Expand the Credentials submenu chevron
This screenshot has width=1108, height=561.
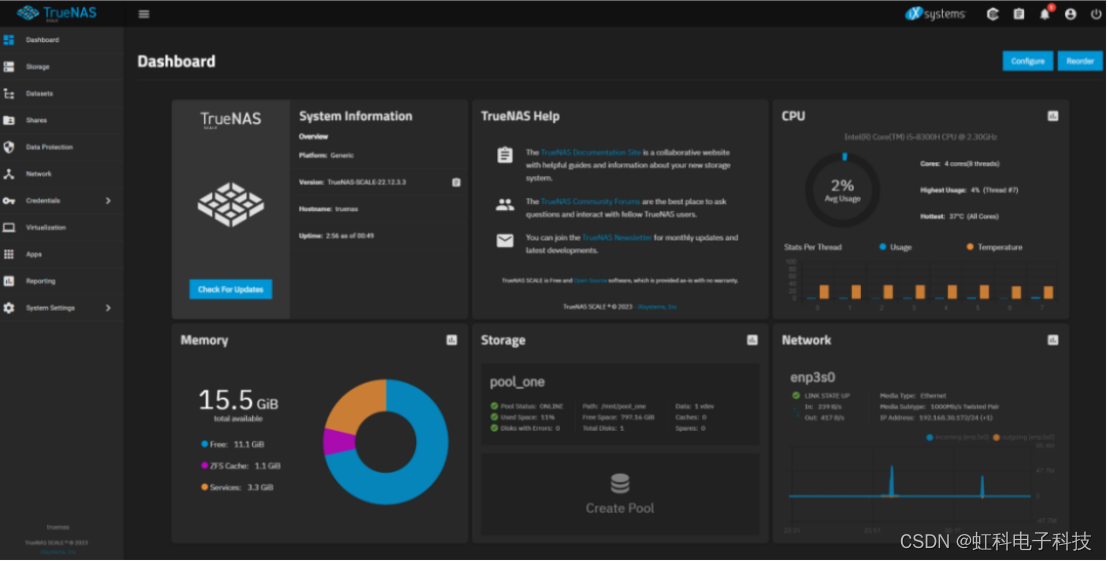pos(108,201)
